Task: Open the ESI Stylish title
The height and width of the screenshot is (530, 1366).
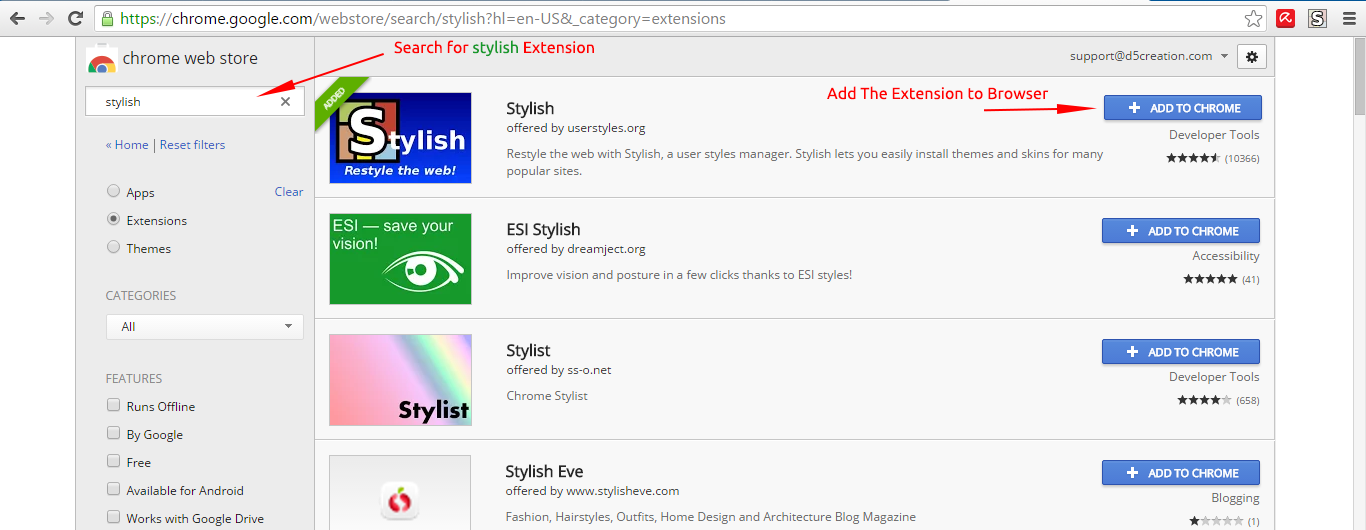Action: [x=543, y=229]
